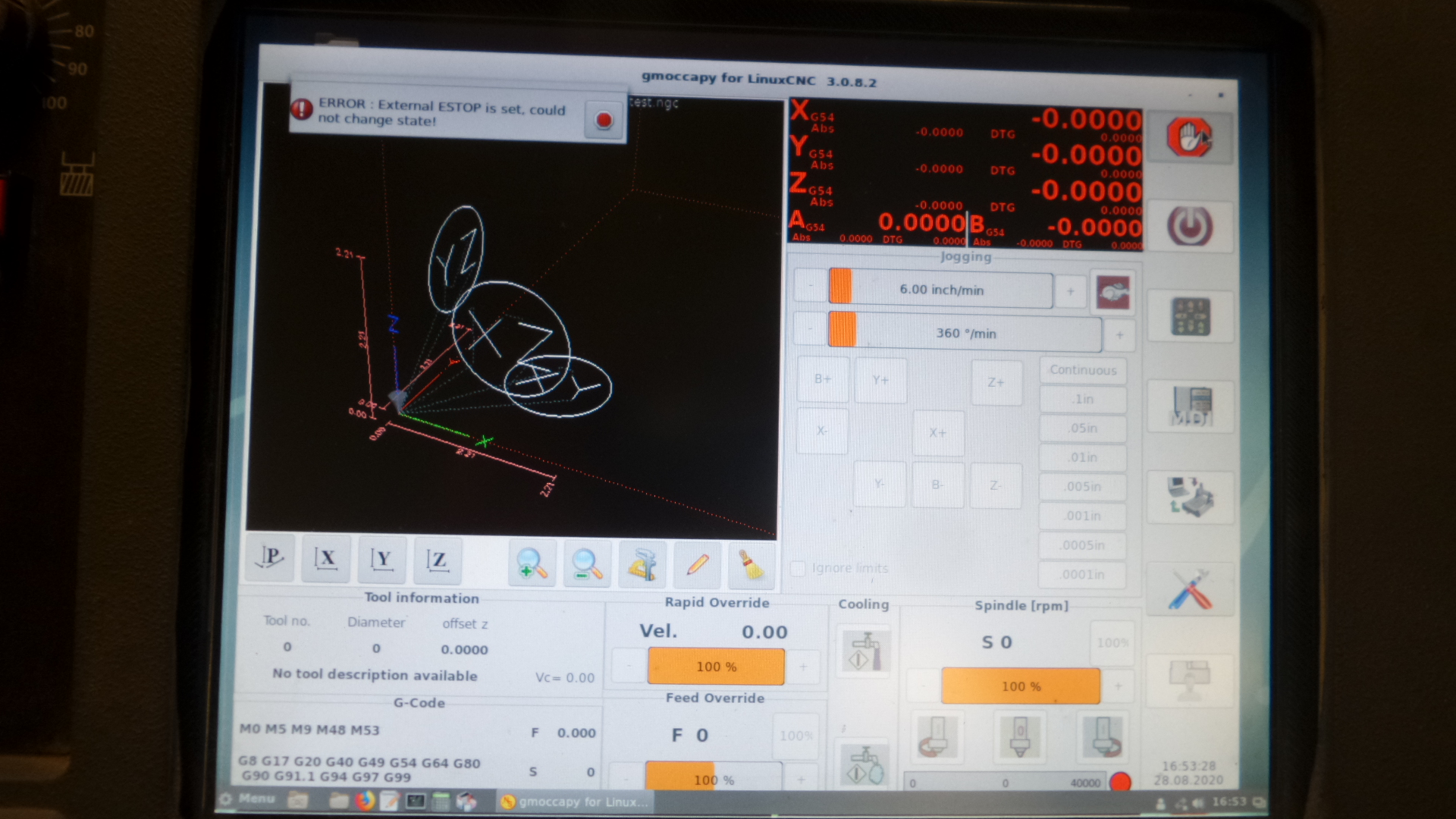Select Continuous jog increment
This screenshot has height=819, width=1456.
1083,370
